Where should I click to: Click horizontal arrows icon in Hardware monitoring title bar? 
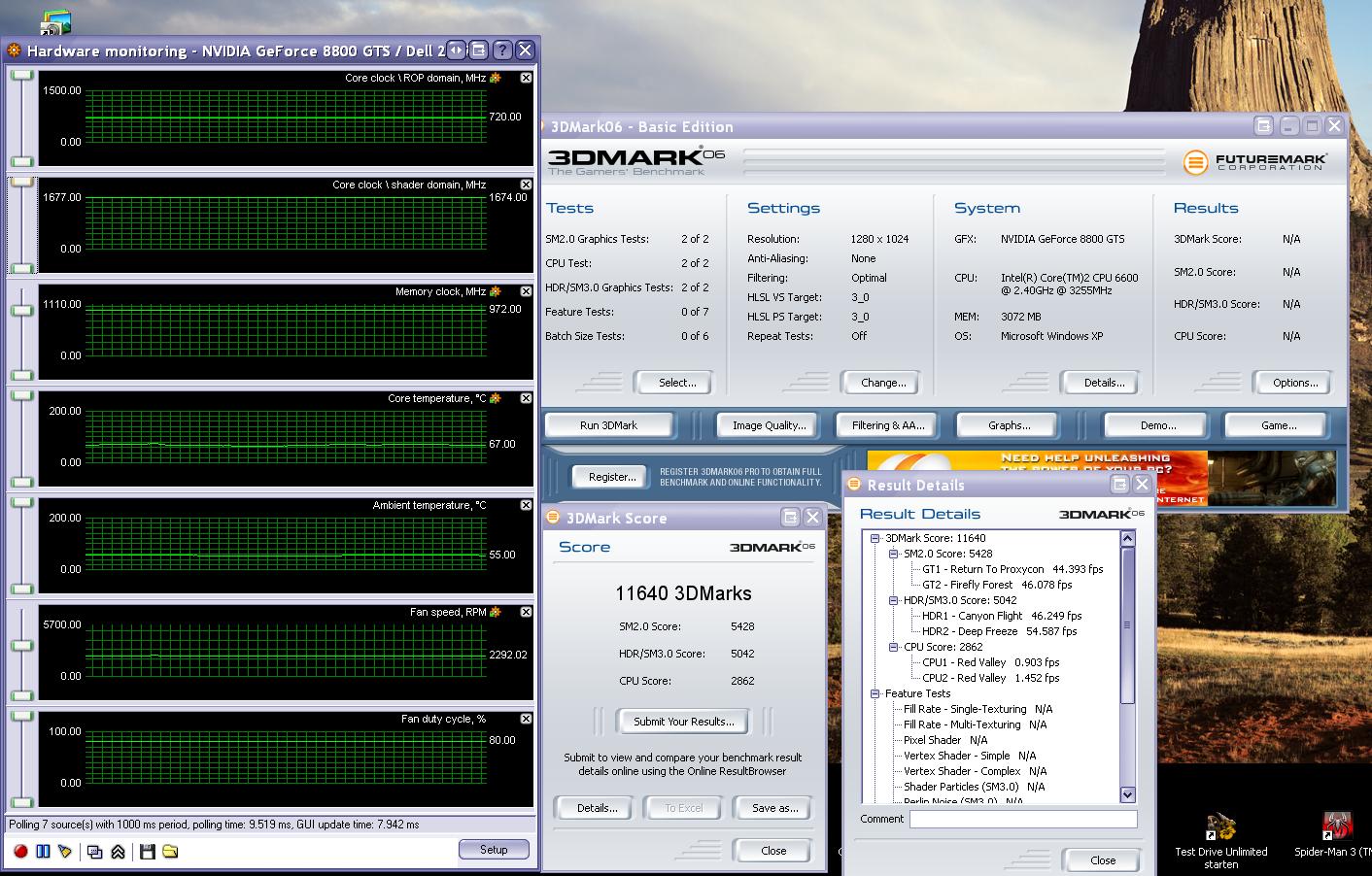[456, 51]
